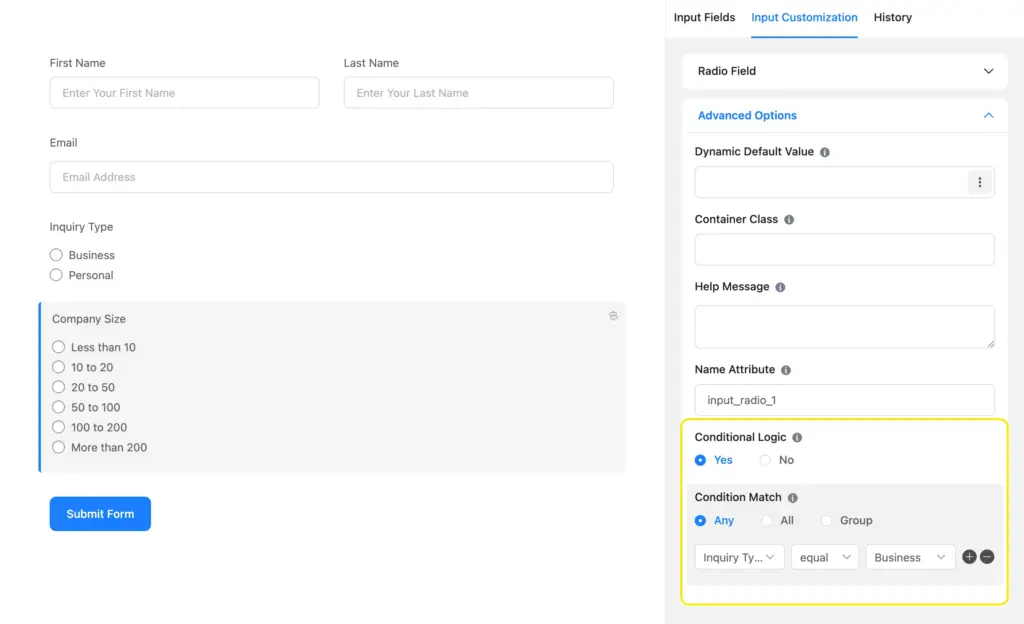Screen dimensions: 1024x624
Task: Remove the condition with the minus icon
Action: point(987,557)
